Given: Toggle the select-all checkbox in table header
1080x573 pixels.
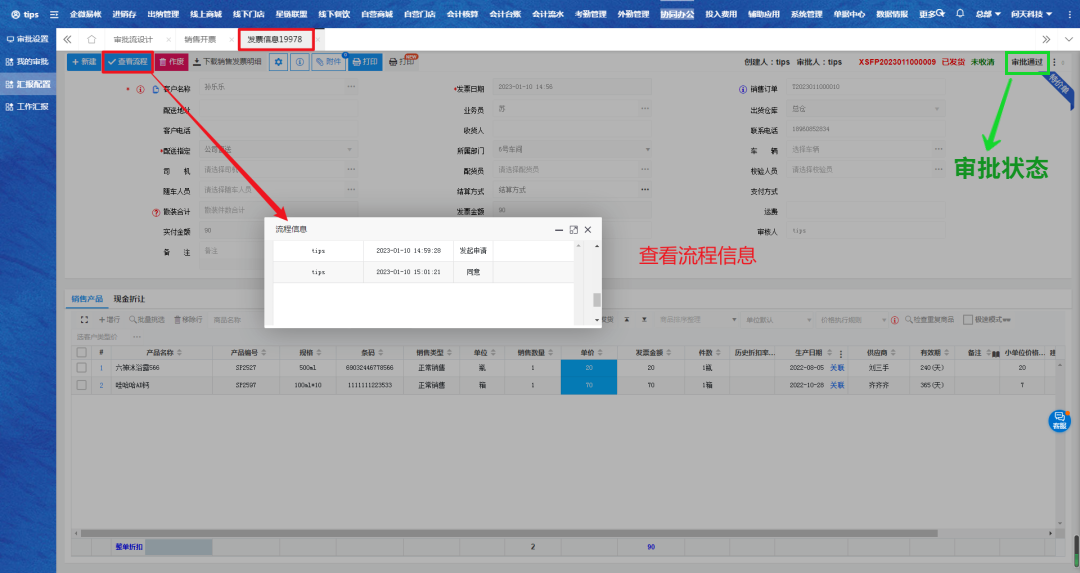Looking at the screenshot, I should pyautogui.click(x=81, y=352).
